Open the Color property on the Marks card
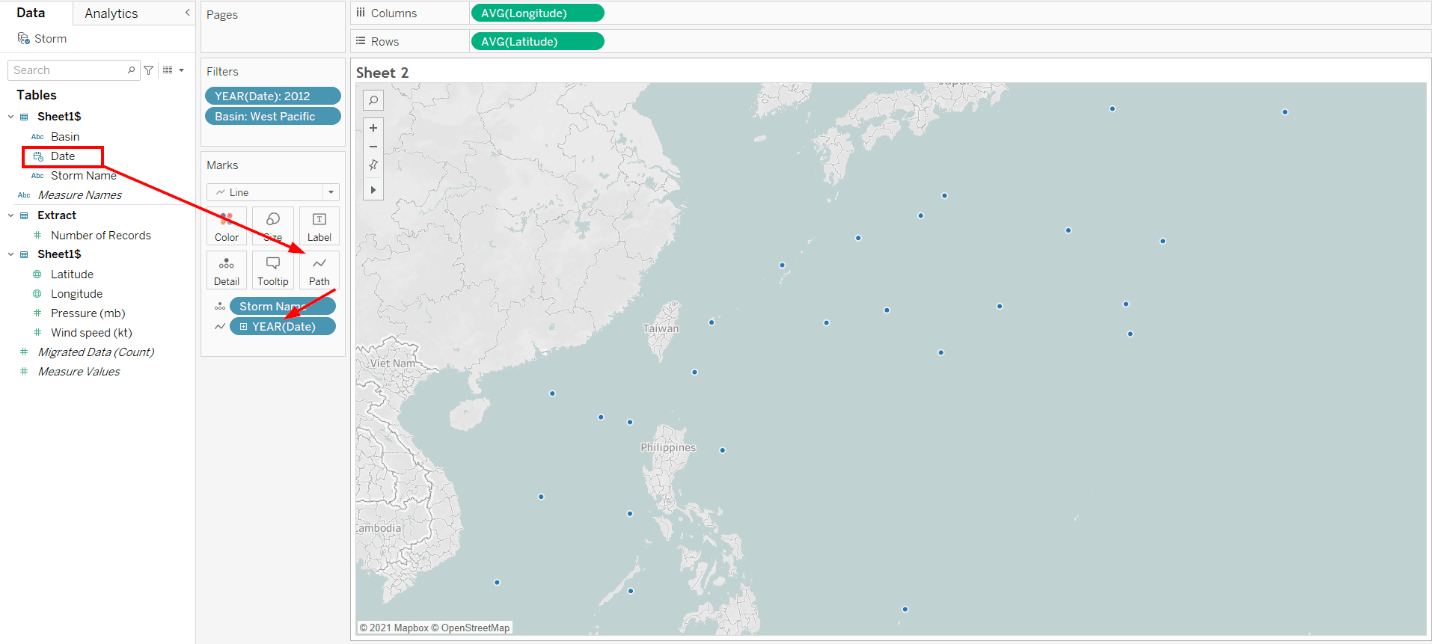This screenshot has height=644, width=1432. tap(226, 225)
